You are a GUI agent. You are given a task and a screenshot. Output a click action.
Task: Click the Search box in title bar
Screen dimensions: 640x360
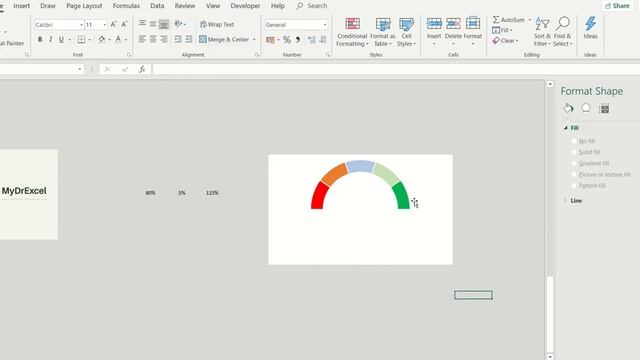pyautogui.click(x=312, y=6)
